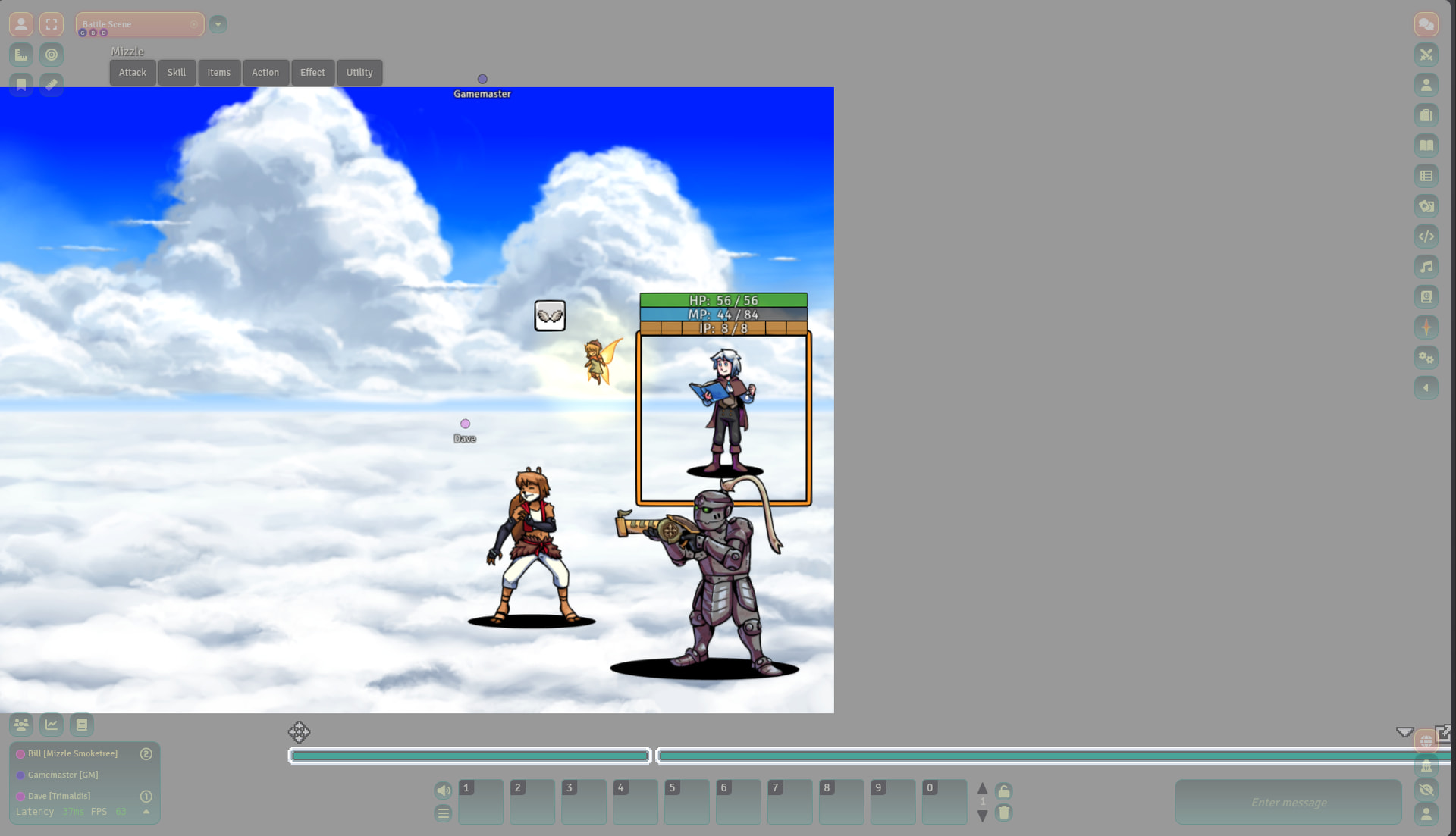This screenshot has width=1456, height=836.
Task: Select the Journal Notes bookmark control
Action: click(x=21, y=84)
